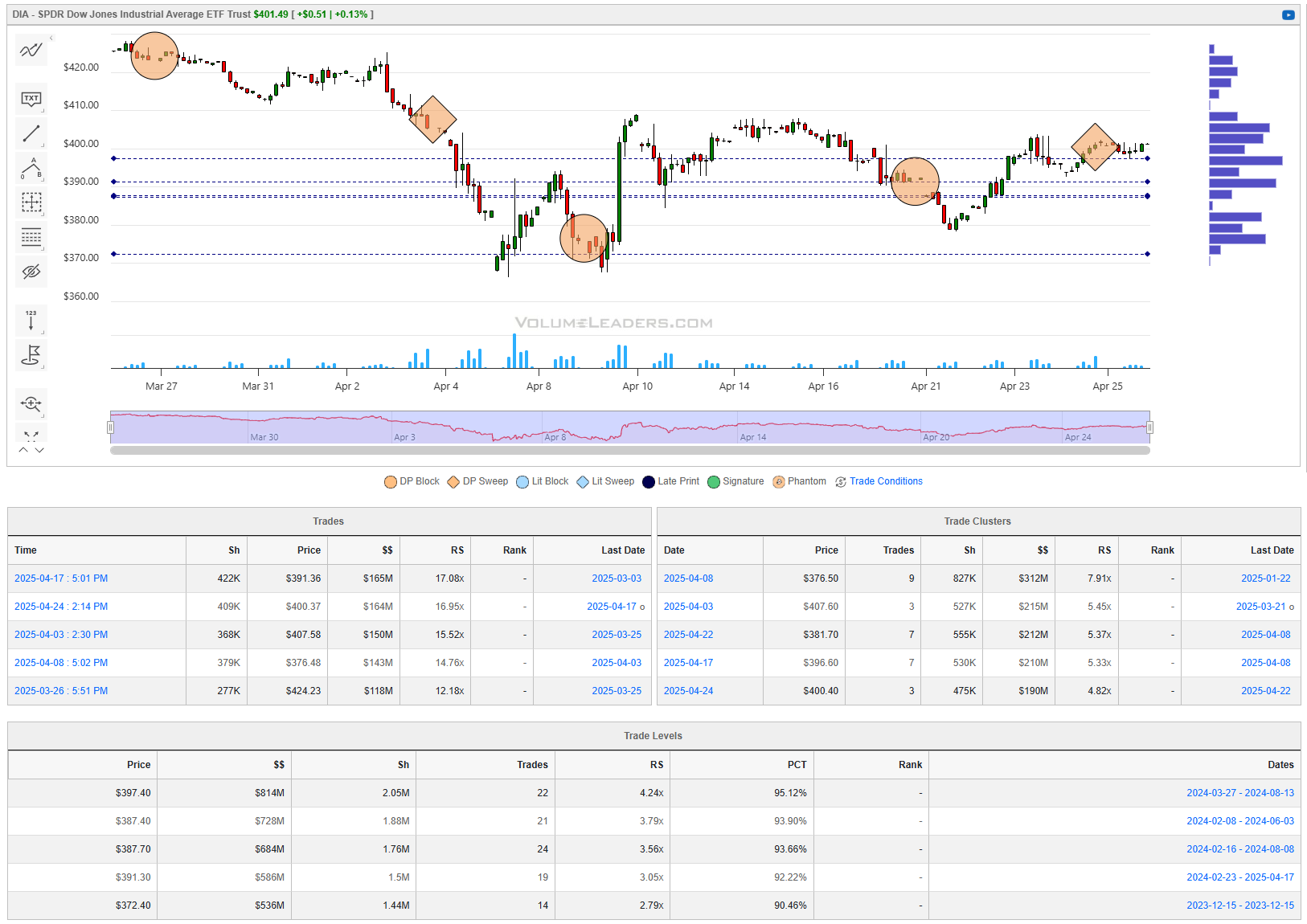This screenshot has width=1307, height=924.
Task: Open cluster last date 2025-01-22
Action: coord(1265,579)
